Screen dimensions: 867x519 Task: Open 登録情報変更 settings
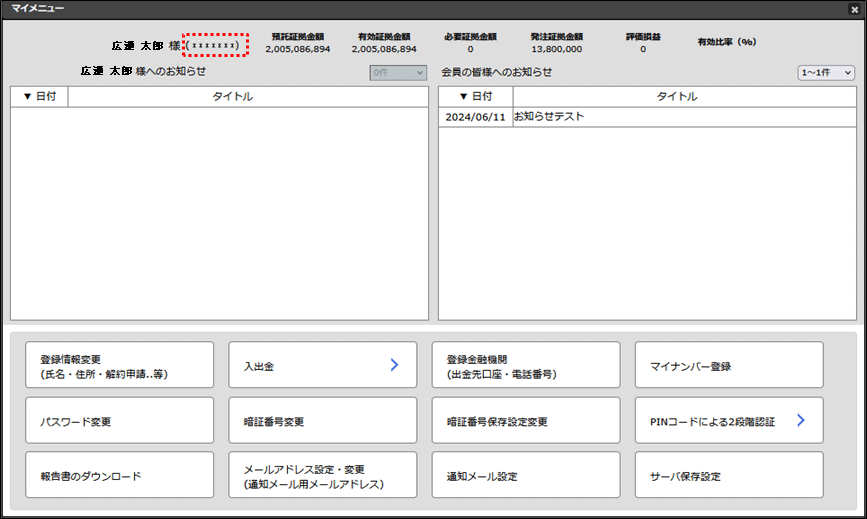point(120,366)
